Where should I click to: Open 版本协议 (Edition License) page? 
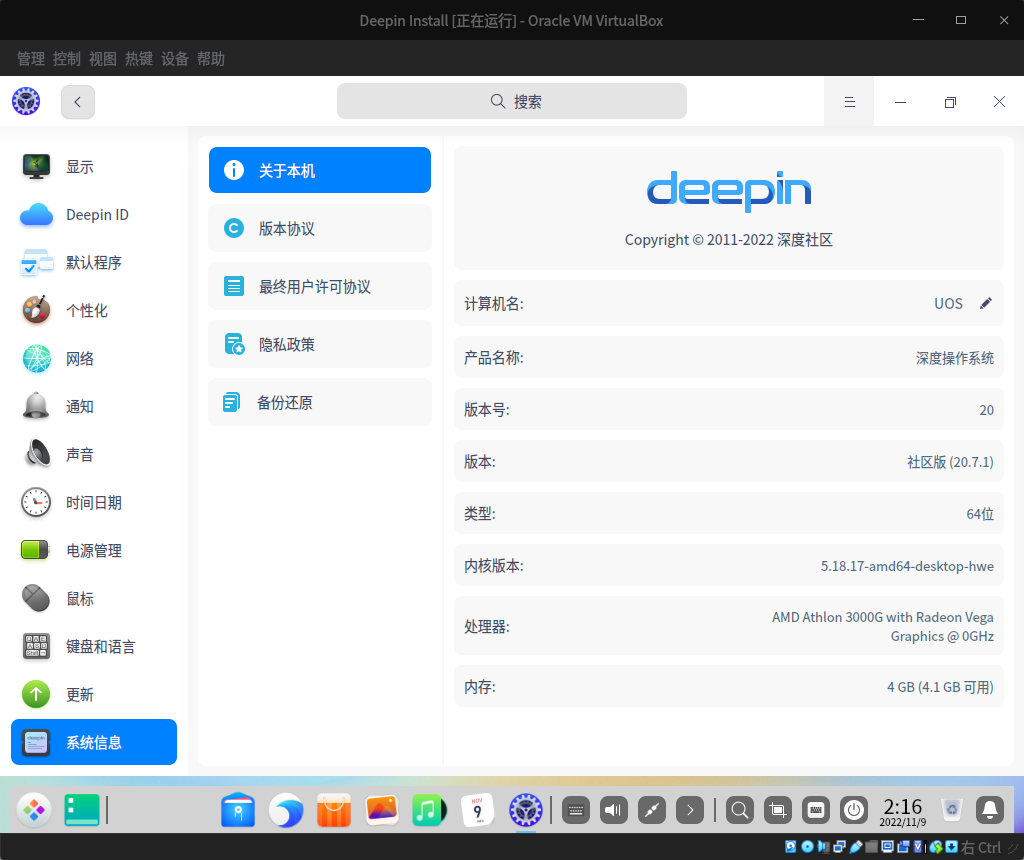click(x=320, y=228)
